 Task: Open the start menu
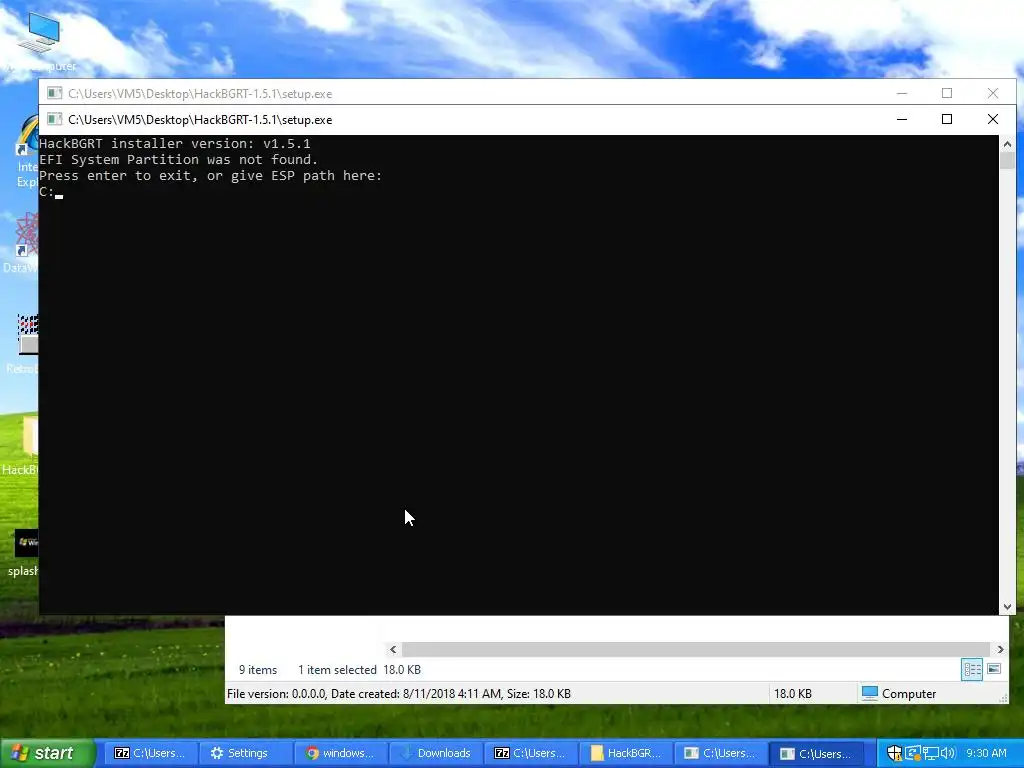[x=48, y=753]
